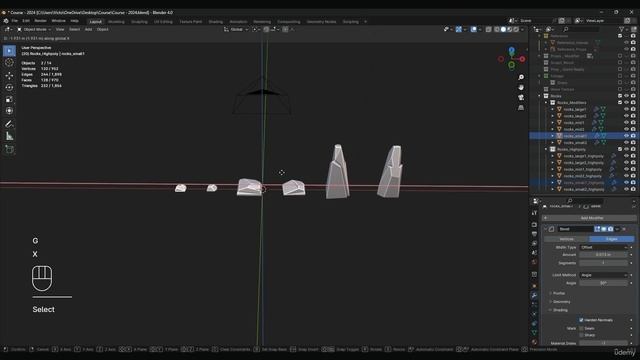640x360 pixels.
Task: Toggle Mark Sharp checkbox
Action: [581, 335]
